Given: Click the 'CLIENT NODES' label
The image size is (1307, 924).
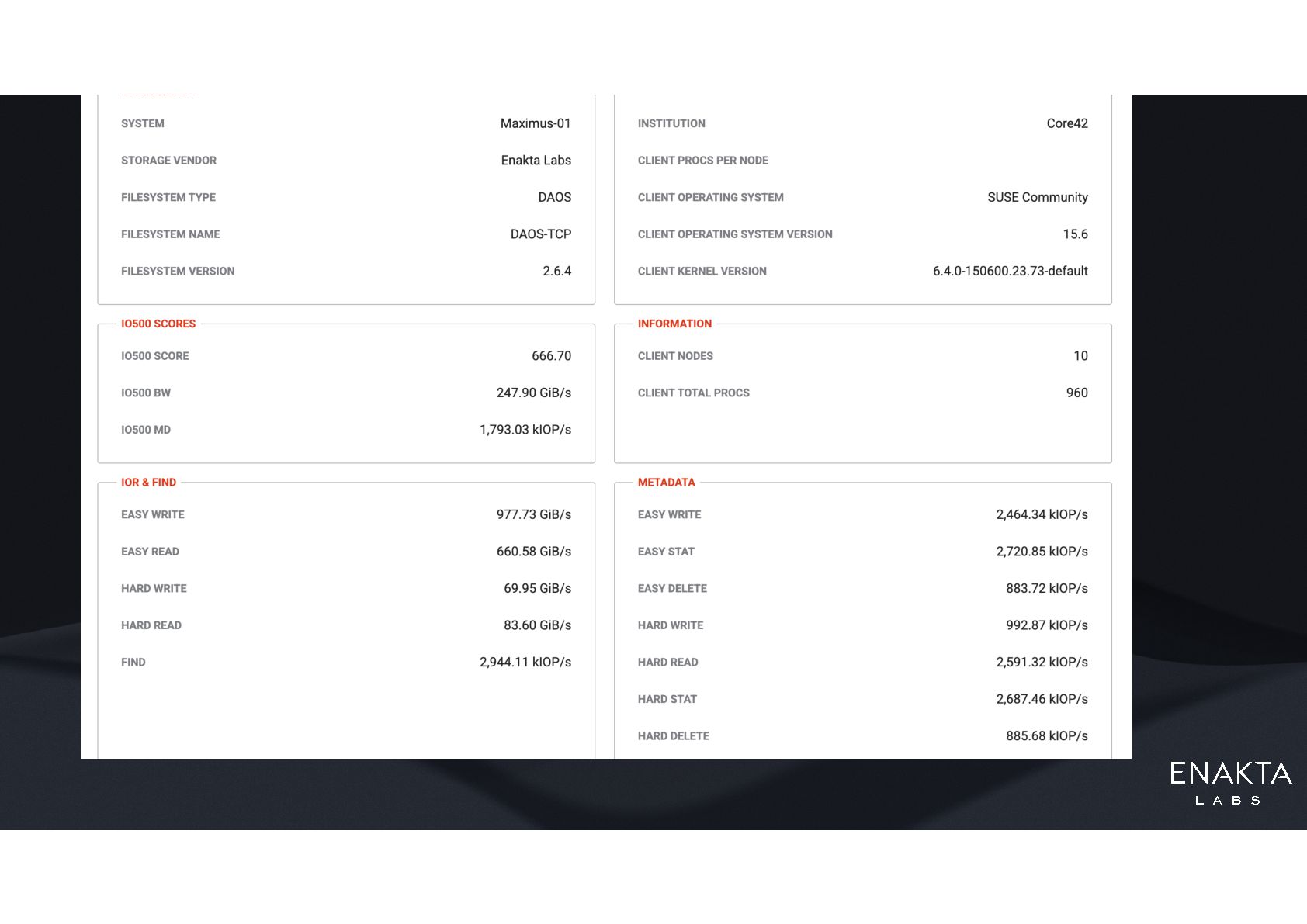Looking at the screenshot, I should click(675, 356).
